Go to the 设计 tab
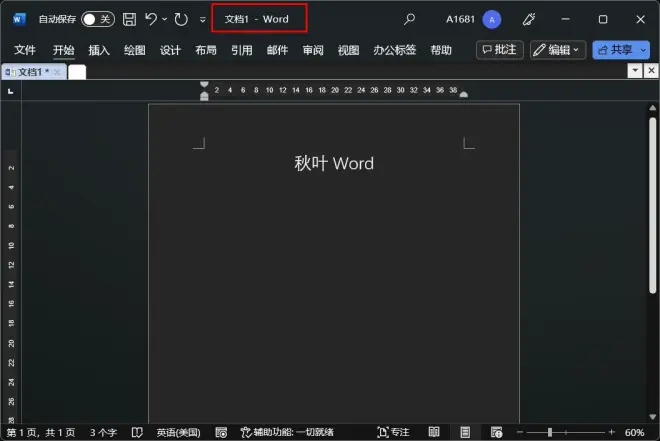 pos(170,50)
